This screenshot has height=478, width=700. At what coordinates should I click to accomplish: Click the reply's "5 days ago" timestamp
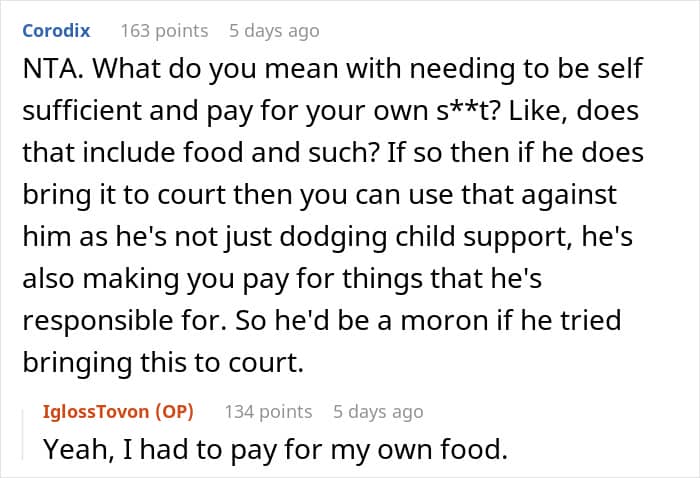378,411
